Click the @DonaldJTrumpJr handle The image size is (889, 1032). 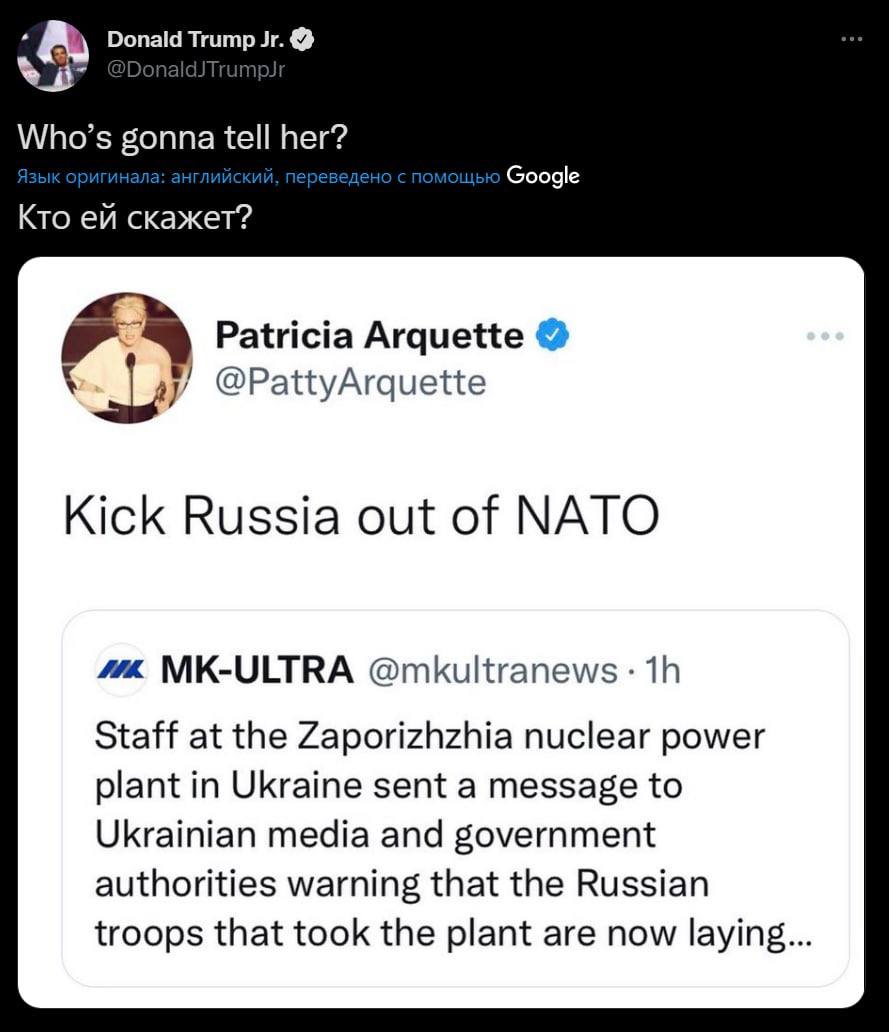point(195,69)
